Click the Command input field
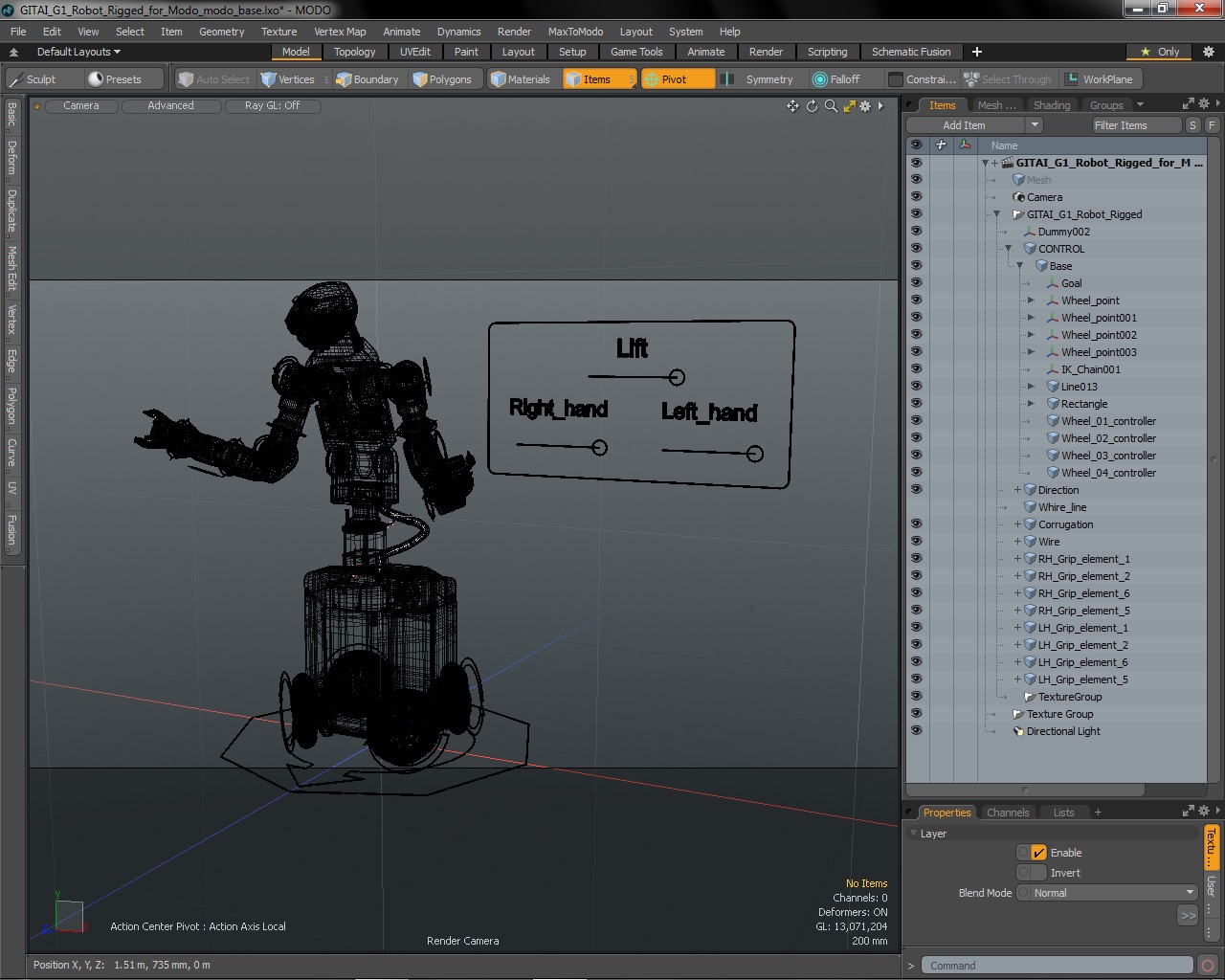The height and width of the screenshot is (980, 1225). point(1058,966)
